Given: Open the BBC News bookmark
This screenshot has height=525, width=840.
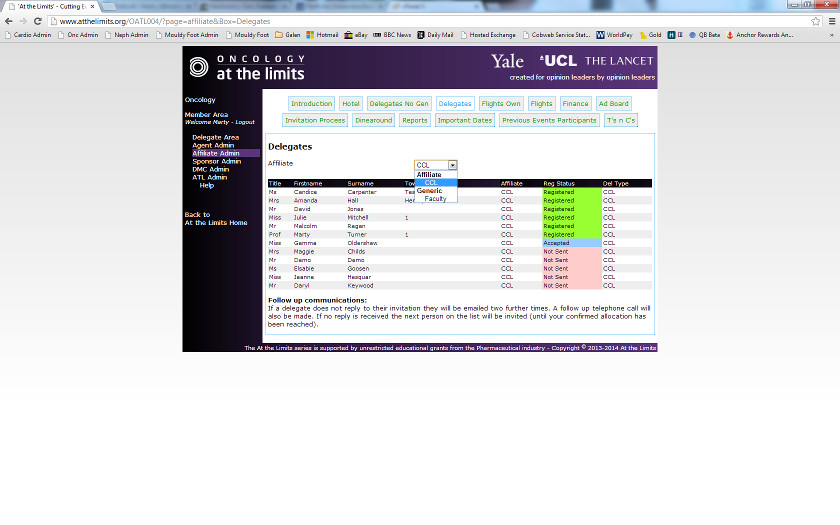Looking at the screenshot, I should [x=392, y=35].
